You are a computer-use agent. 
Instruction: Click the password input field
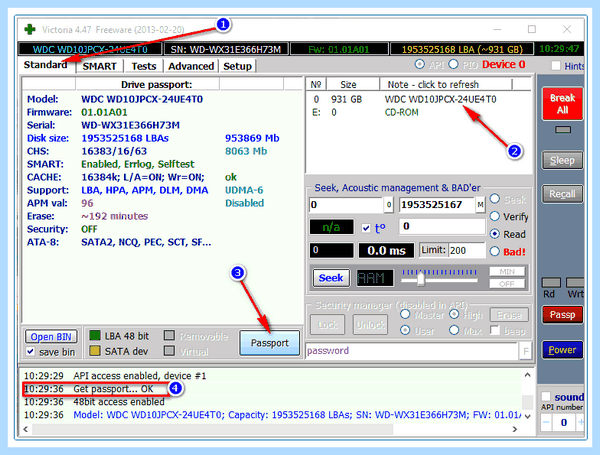point(412,351)
